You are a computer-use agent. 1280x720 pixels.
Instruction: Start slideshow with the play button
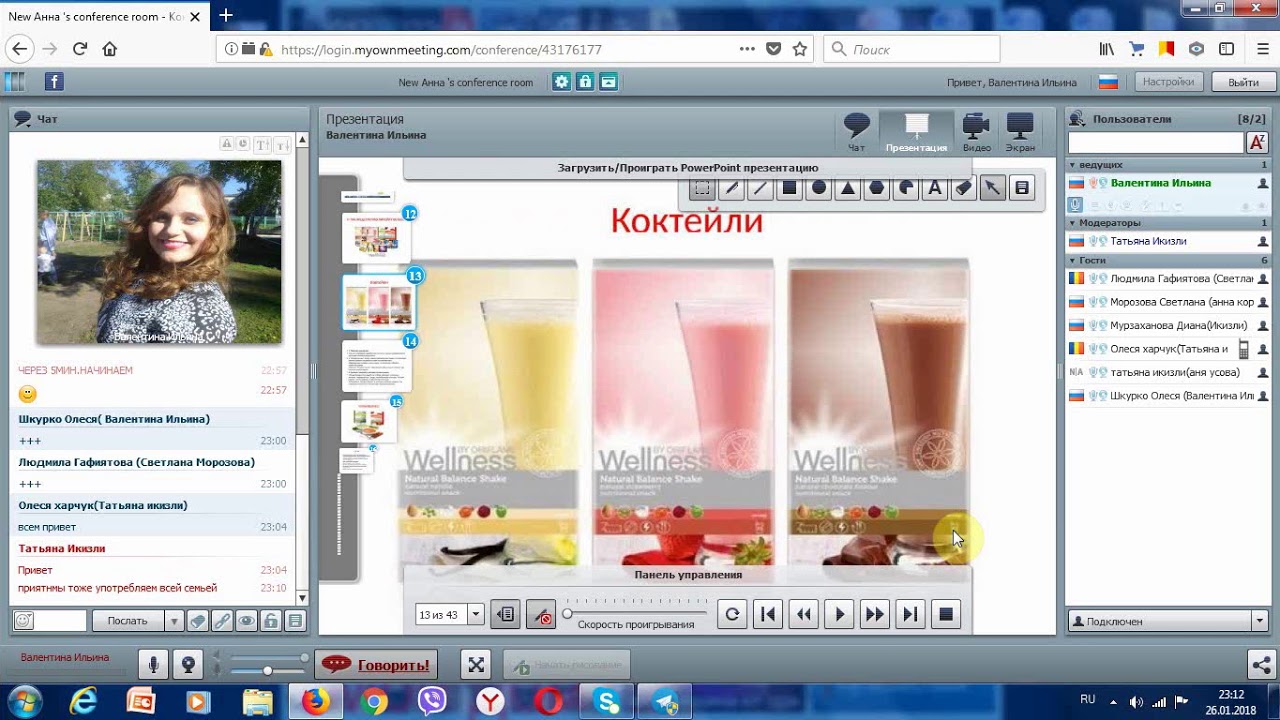pyautogui.click(x=839, y=615)
